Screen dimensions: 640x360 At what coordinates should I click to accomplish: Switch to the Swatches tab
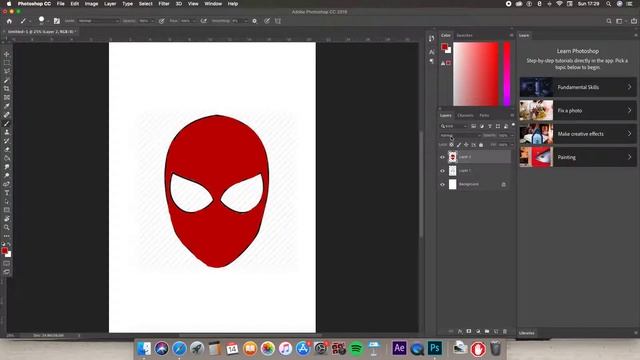[464, 36]
